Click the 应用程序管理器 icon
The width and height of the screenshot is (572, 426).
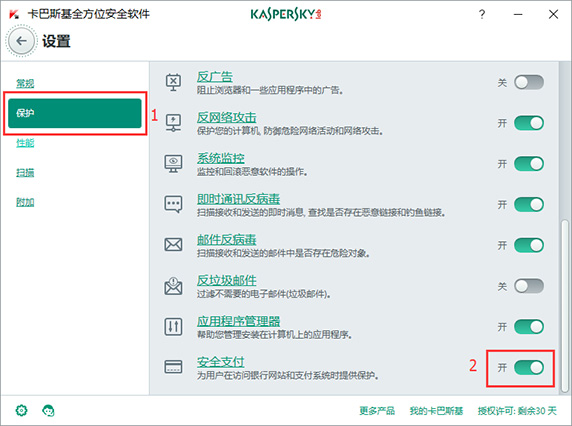[173, 326]
